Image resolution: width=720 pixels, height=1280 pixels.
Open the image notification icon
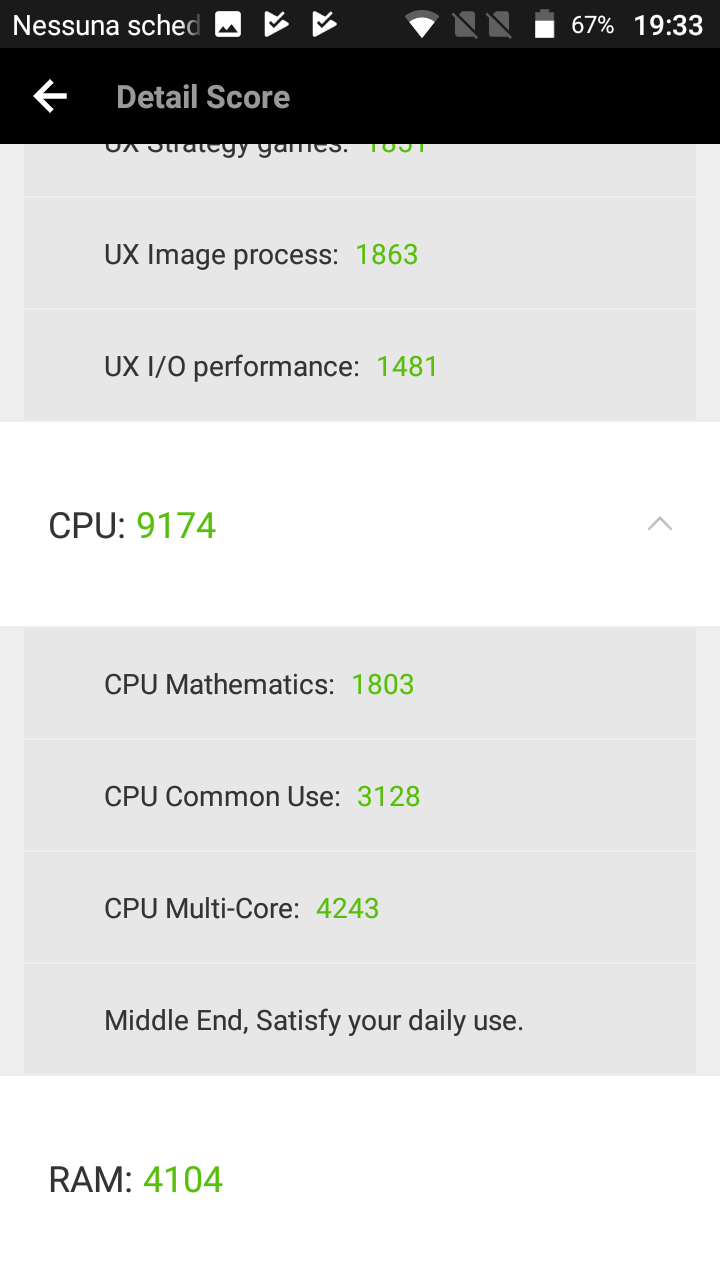click(x=228, y=24)
